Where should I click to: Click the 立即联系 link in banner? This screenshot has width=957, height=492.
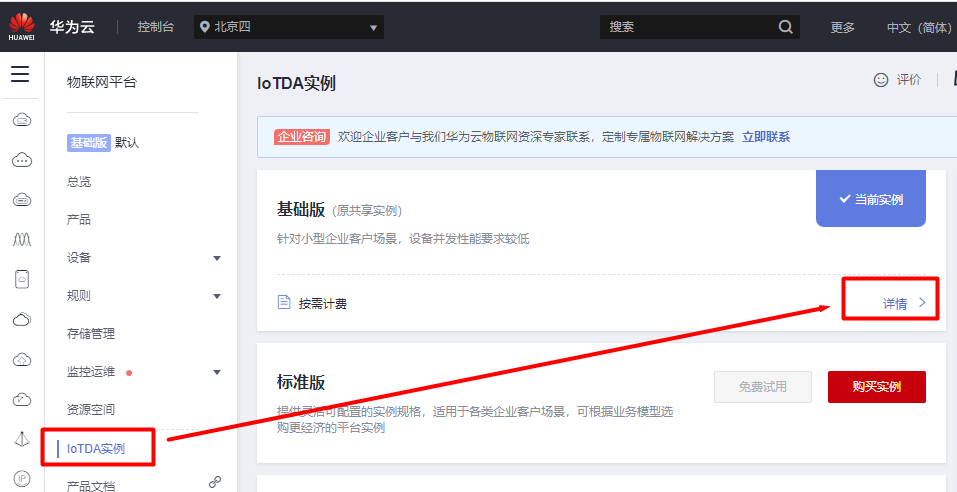click(x=766, y=137)
